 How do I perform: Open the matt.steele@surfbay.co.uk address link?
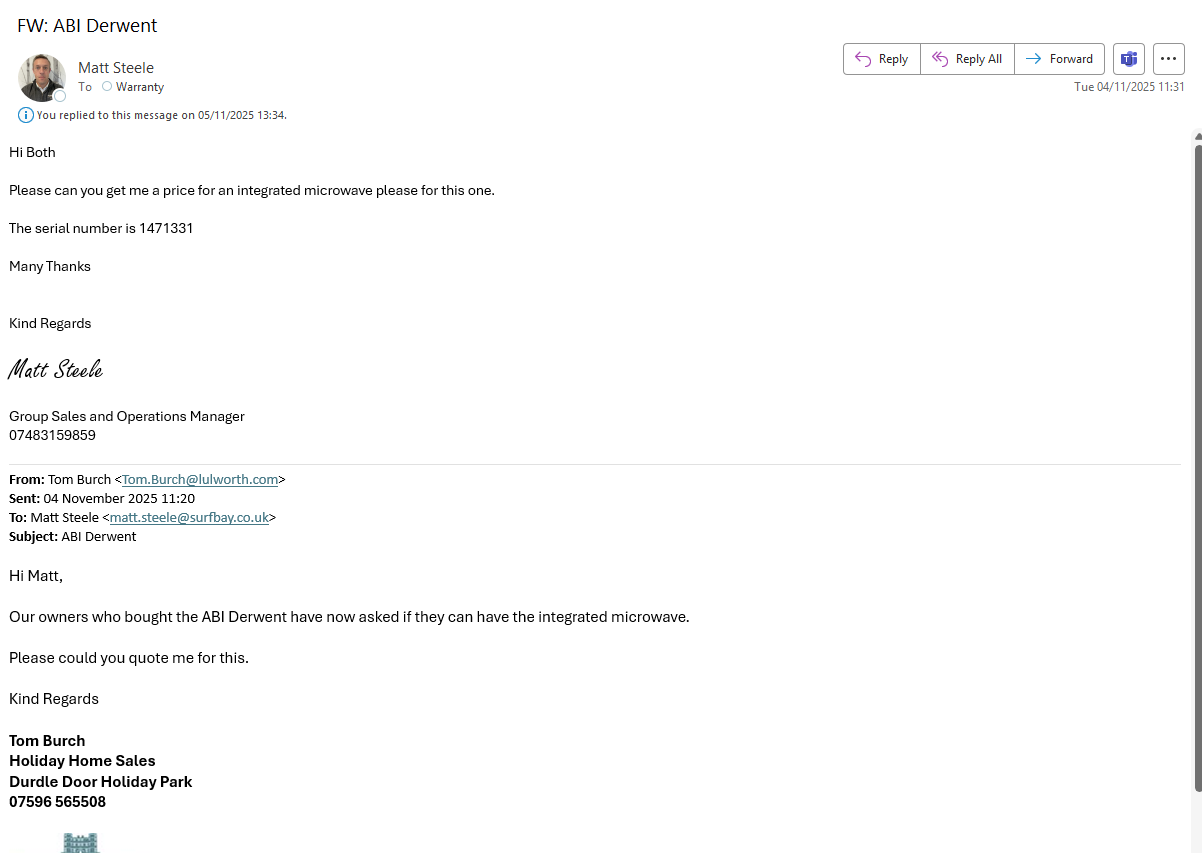tap(189, 518)
